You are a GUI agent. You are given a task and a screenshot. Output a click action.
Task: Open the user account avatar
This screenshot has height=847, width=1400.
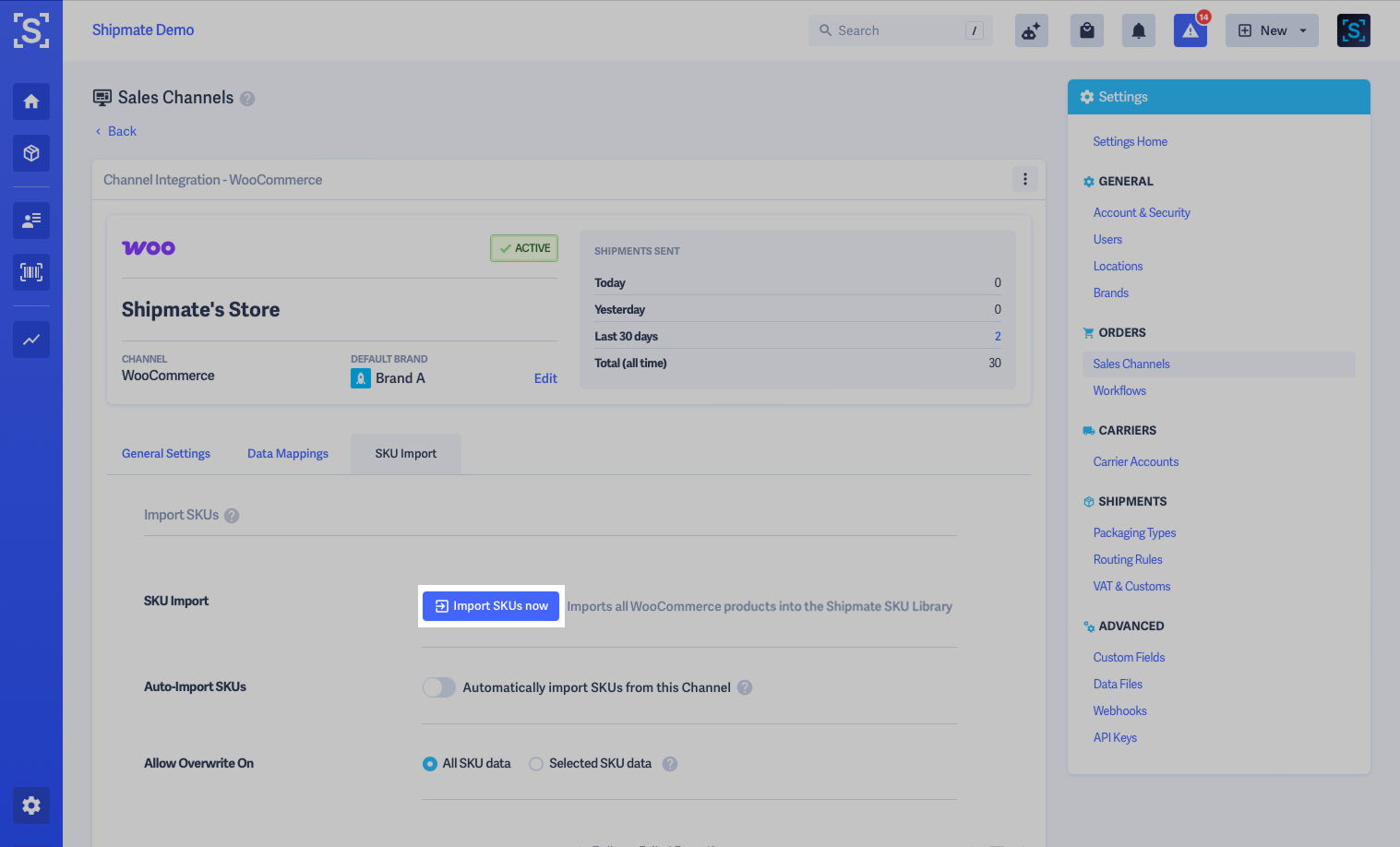(x=1354, y=30)
